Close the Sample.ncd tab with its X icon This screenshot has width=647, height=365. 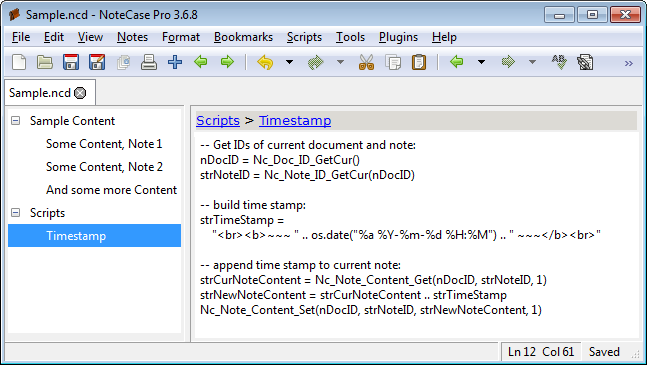pyautogui.click(x=80, y=93)
